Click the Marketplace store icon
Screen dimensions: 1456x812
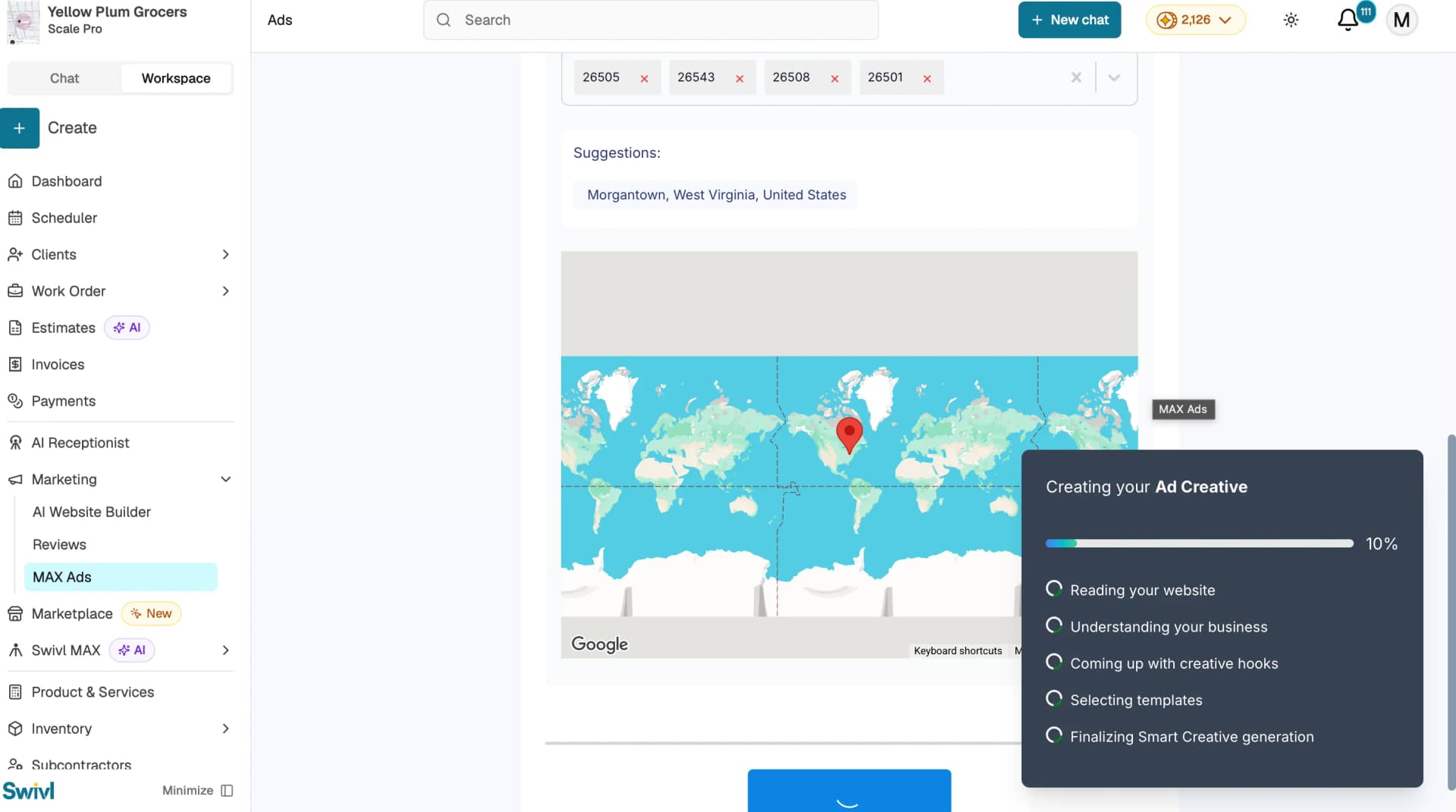tap(15, 613)
